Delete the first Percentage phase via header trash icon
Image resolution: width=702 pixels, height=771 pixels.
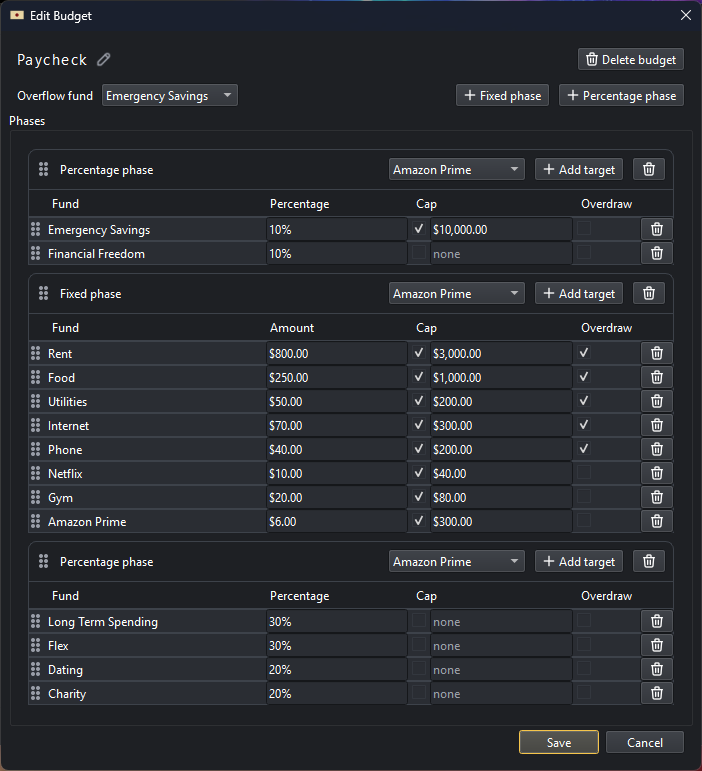coord(648,170)
